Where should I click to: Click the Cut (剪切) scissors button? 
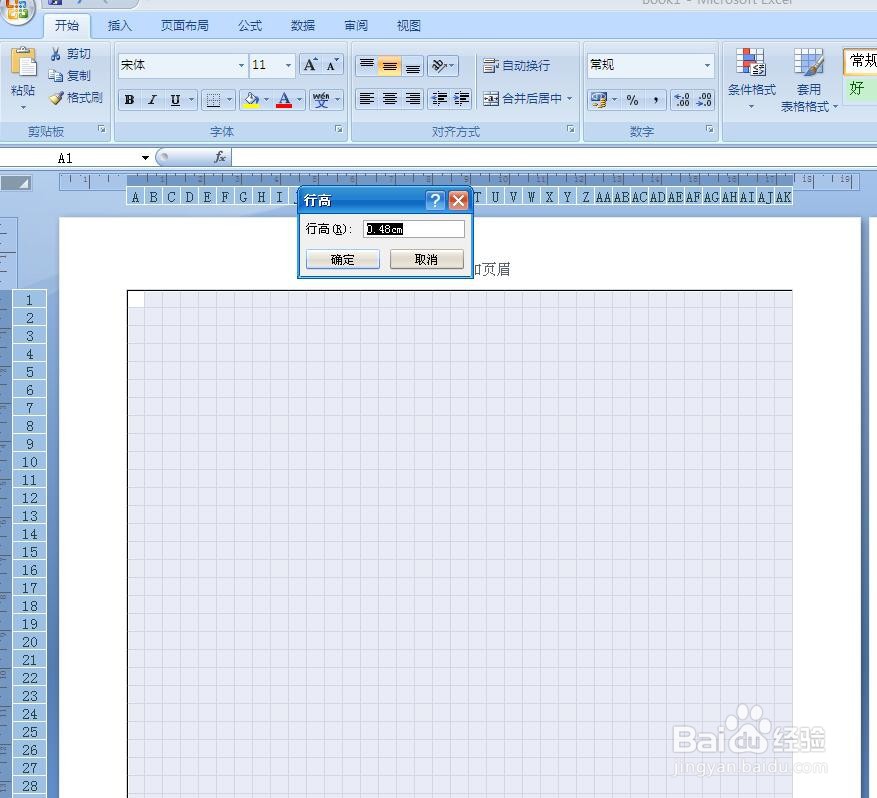70,54
